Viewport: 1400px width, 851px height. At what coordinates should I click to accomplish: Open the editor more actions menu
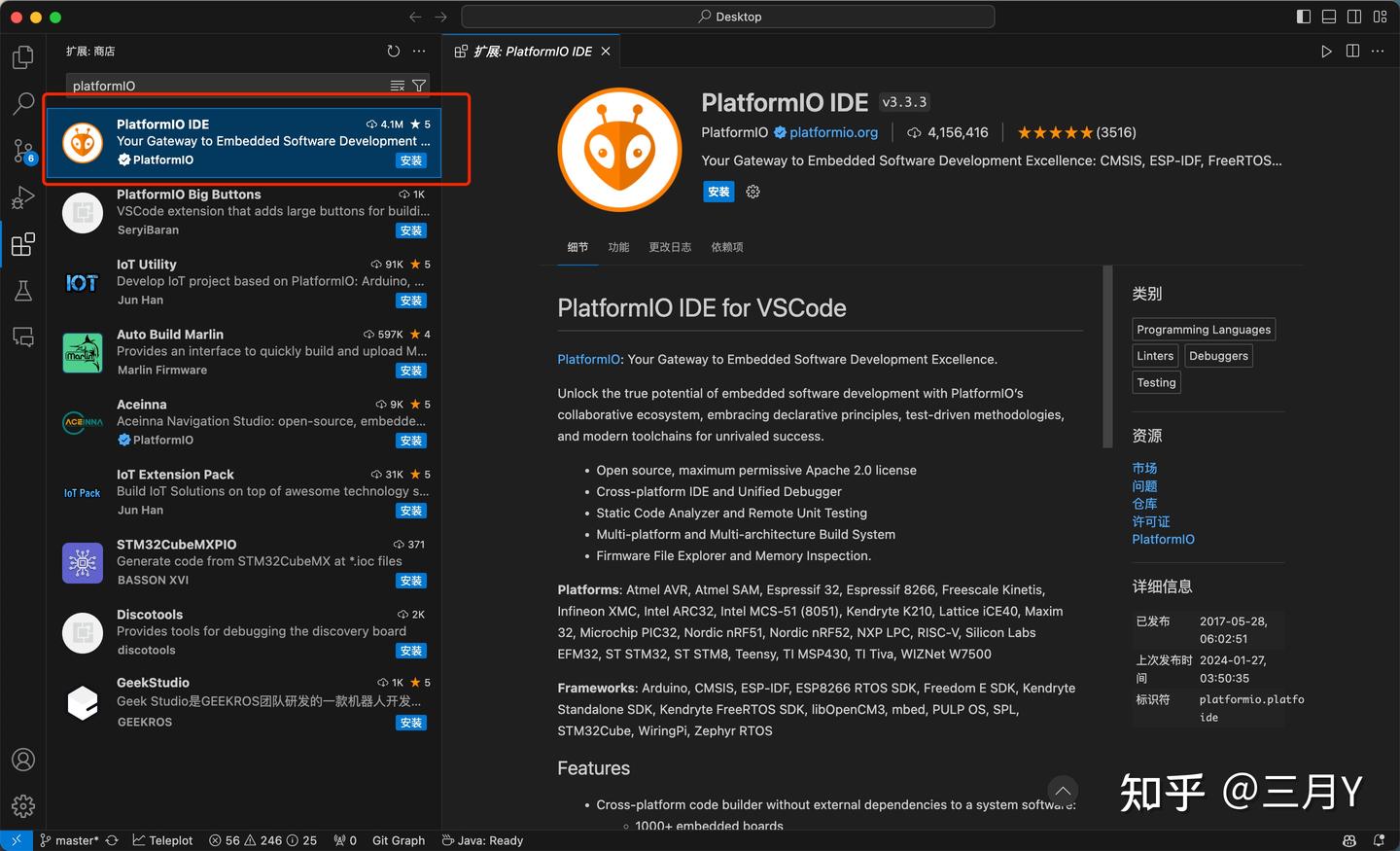point(1378,51)
